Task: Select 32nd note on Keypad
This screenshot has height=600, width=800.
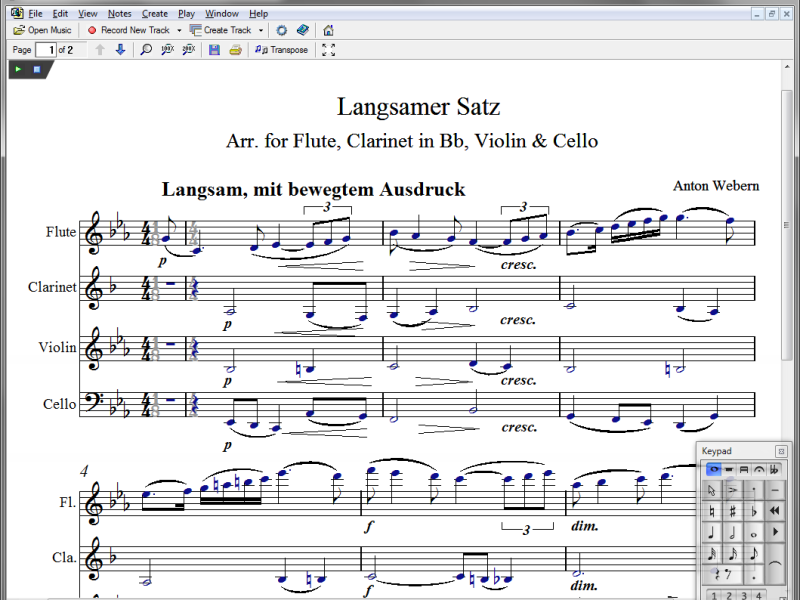Action: (712, 554)
